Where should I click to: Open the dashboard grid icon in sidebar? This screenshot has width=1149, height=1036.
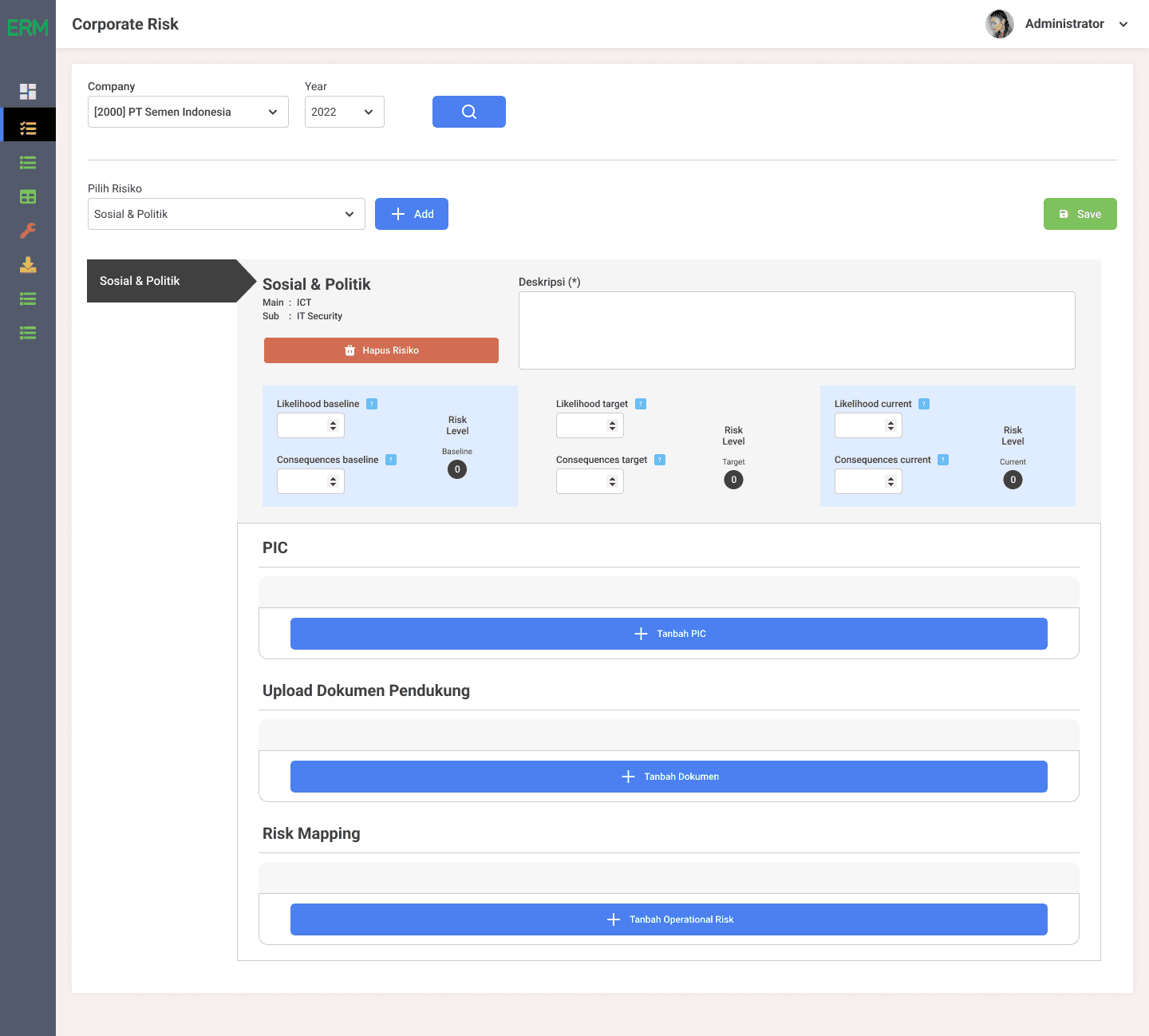[x=28, y=92]
